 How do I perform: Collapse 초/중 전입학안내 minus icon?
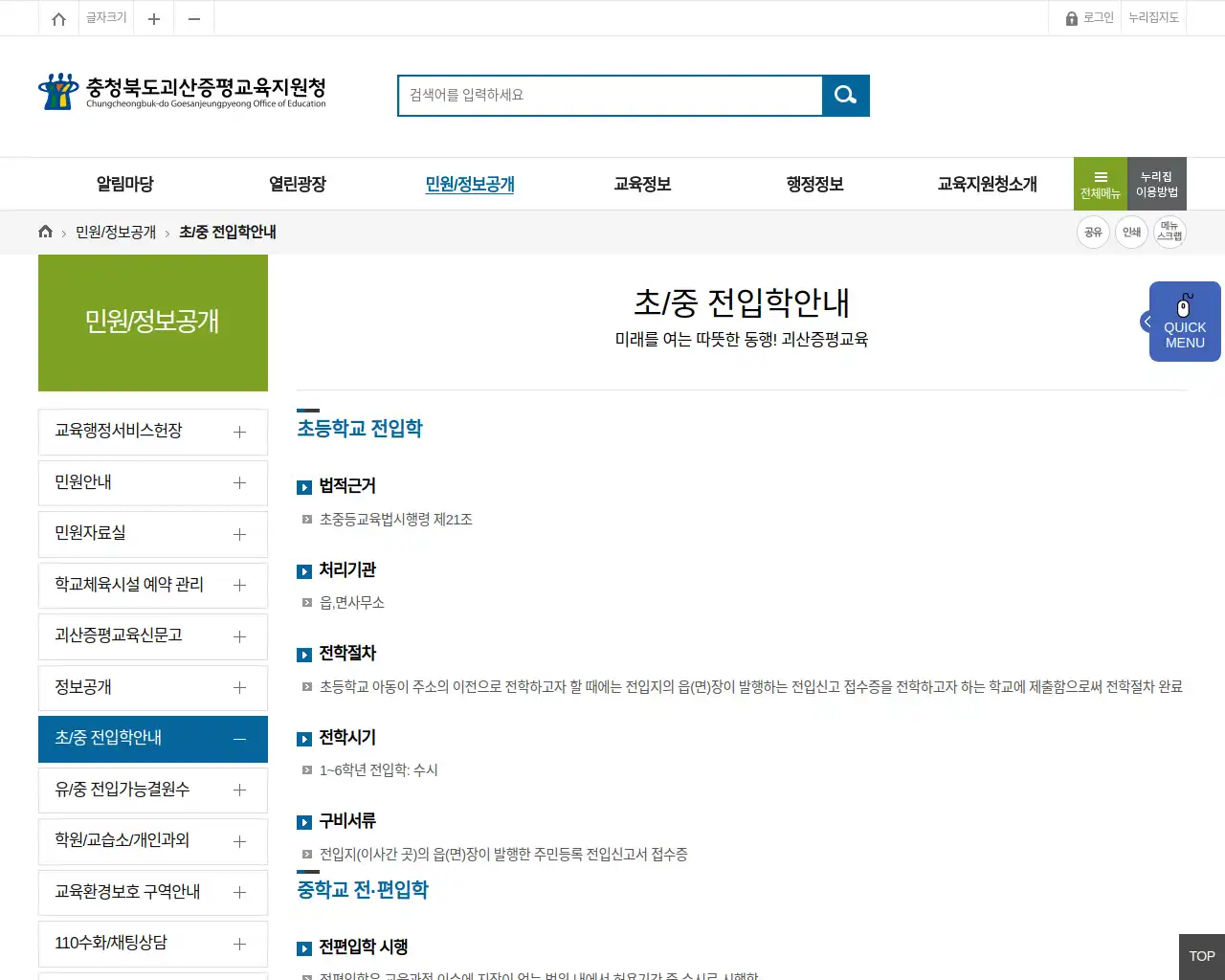coord(239,739)
